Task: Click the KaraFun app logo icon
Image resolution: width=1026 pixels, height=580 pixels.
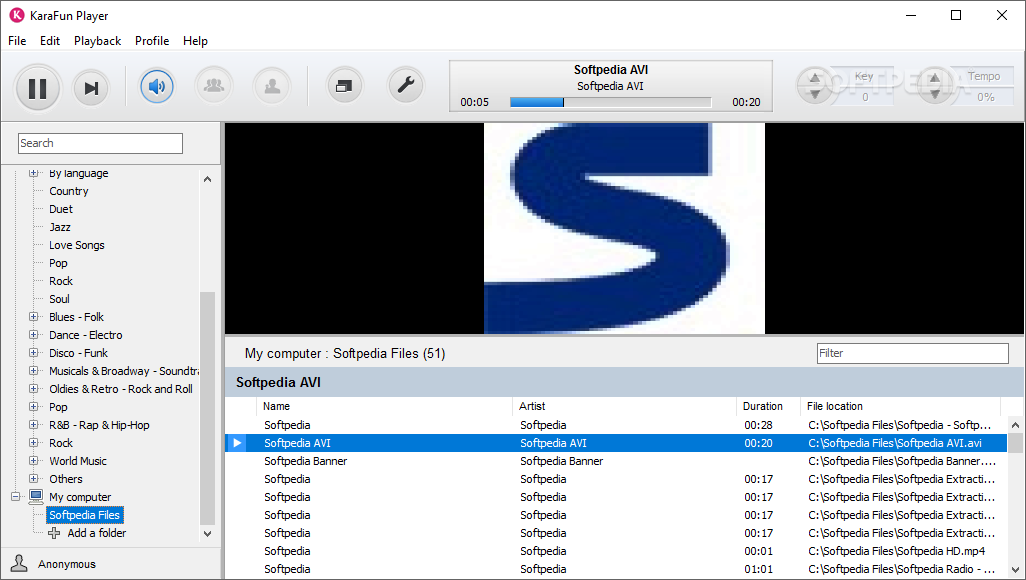Action: (x=16, y=15)
